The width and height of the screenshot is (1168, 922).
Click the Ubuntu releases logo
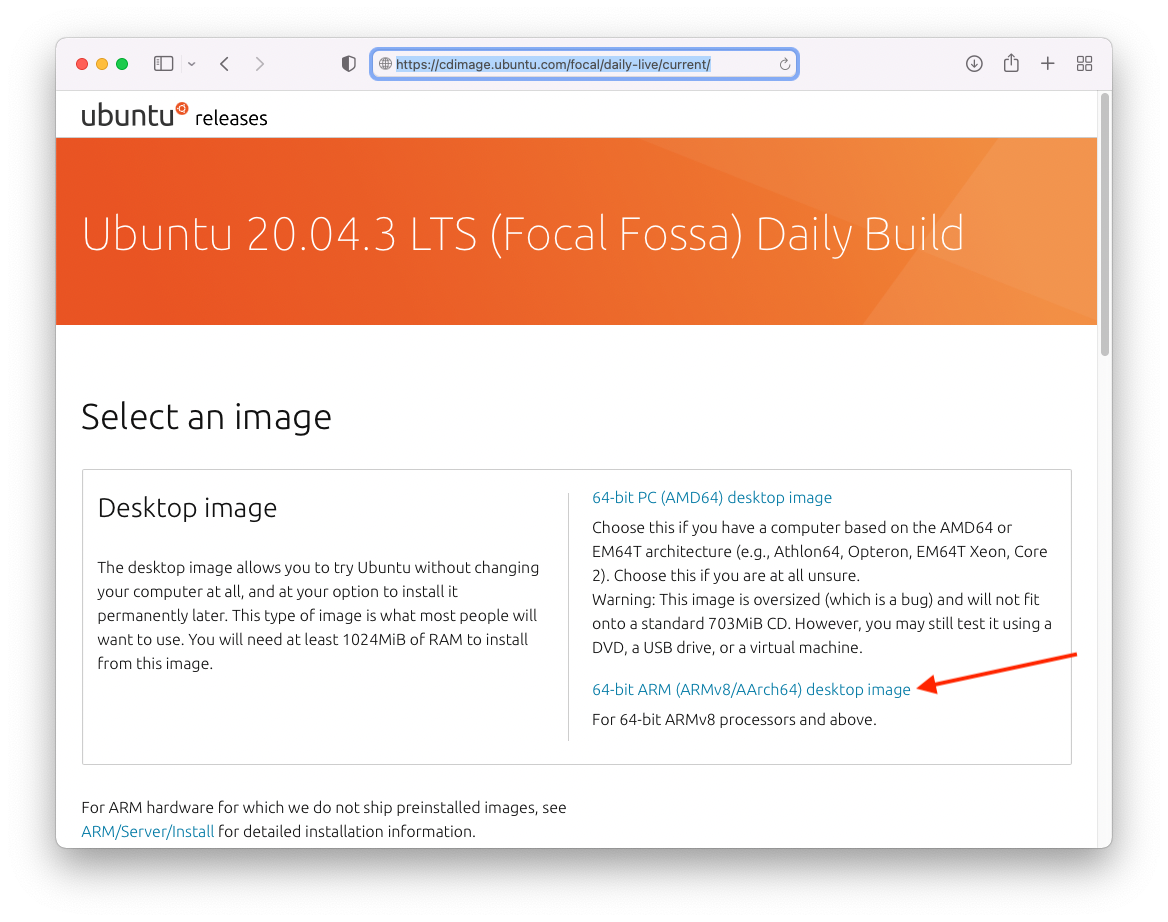174,116
